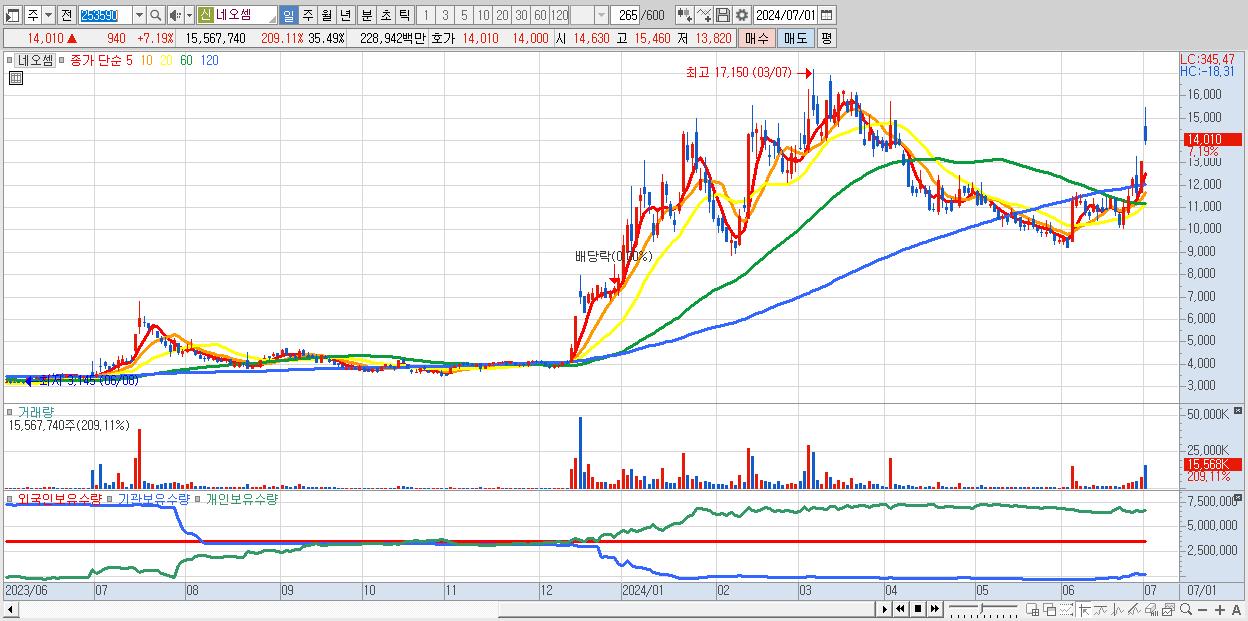Select the 일 daily period toggle
This screenshot has width=1248, height=621.
[288, 15]
